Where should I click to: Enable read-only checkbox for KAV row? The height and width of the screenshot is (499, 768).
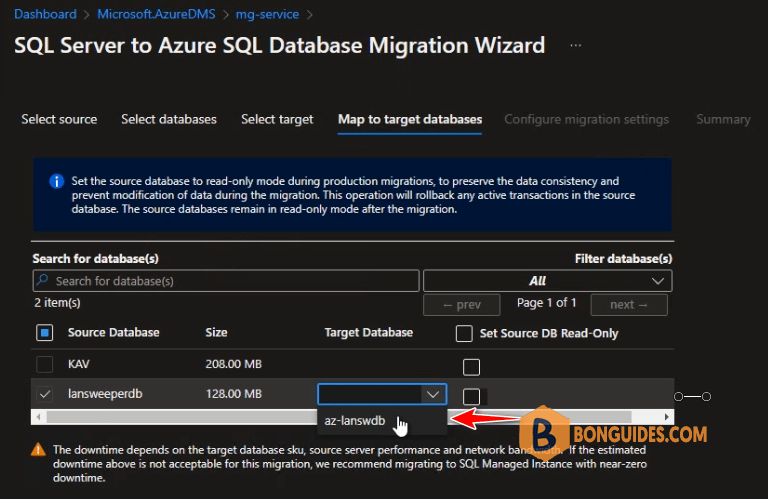click(x=471, y=367)
